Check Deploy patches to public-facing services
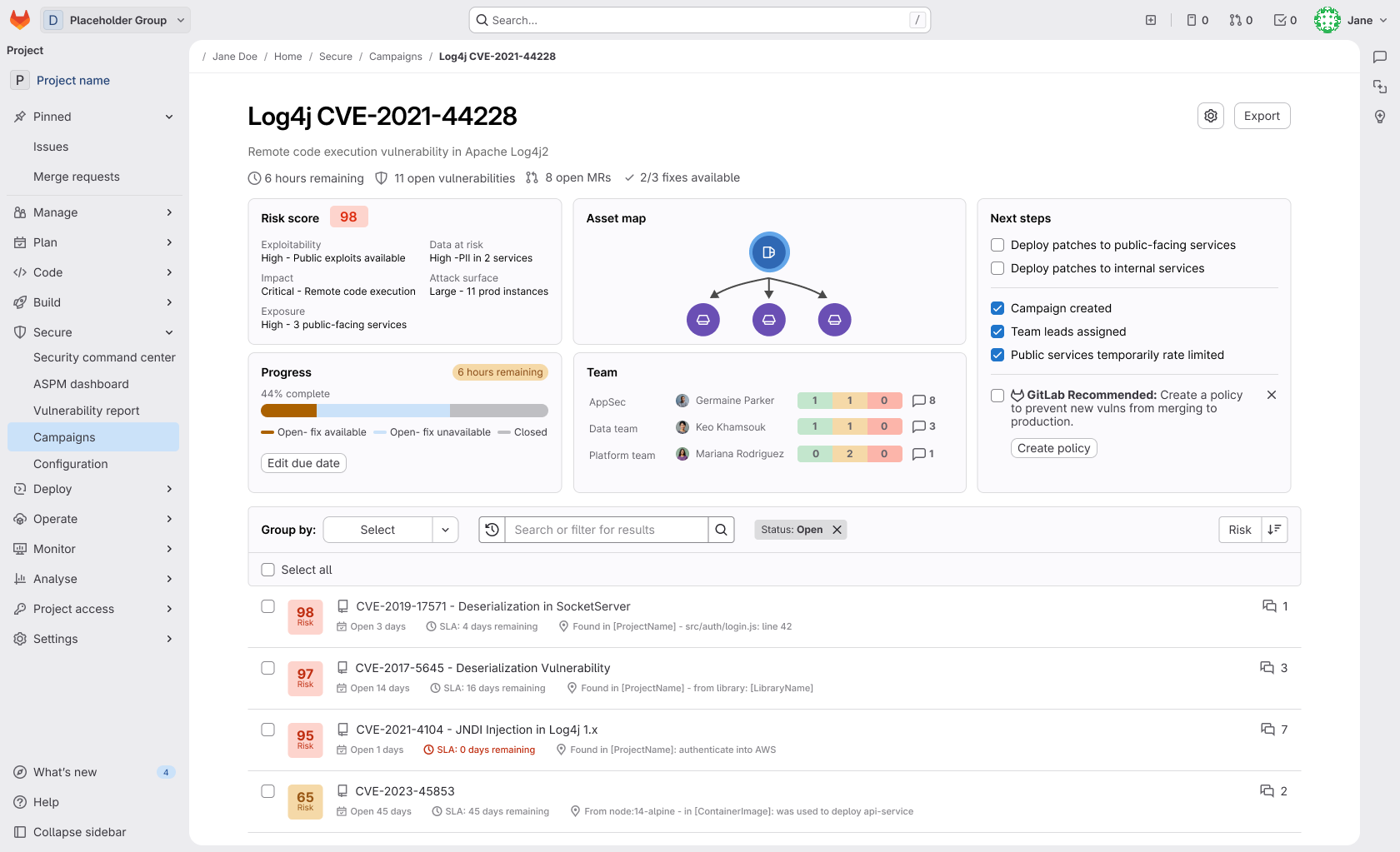 tap(997, 245)
